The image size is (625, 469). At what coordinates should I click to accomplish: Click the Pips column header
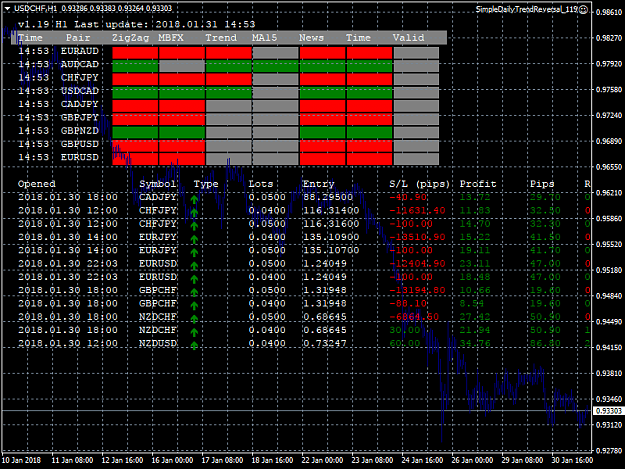tap(542, 184)
